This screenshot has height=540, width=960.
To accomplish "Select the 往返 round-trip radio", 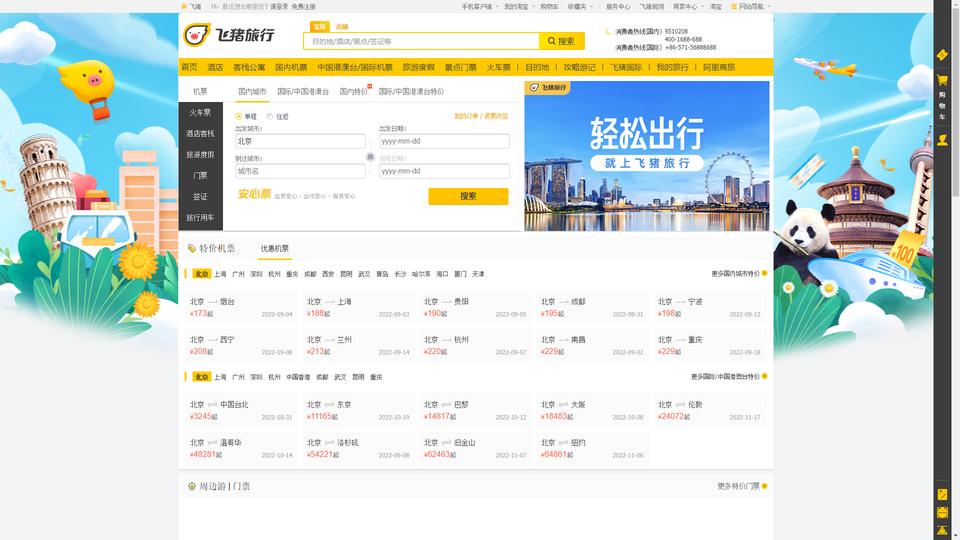I will pyautogui.click(x=269, y=116).
